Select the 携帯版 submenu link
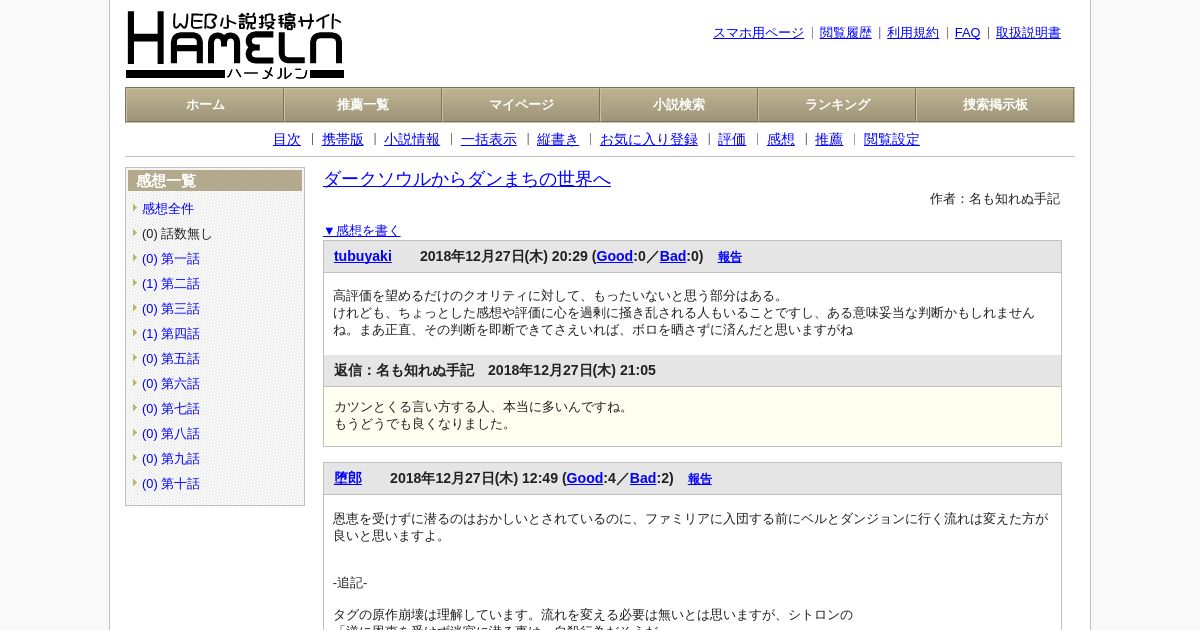The width and height of the screenshot is (1200, 630). point(343,140)
